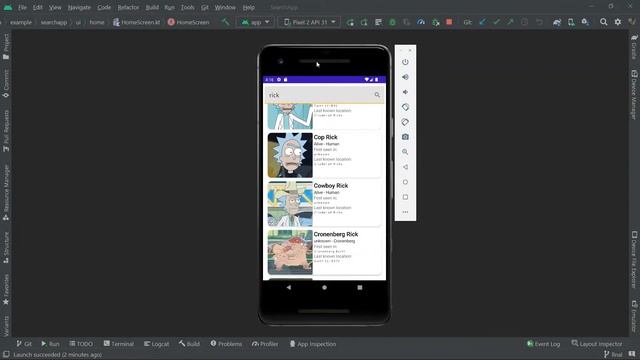Open the File menu

22,7
